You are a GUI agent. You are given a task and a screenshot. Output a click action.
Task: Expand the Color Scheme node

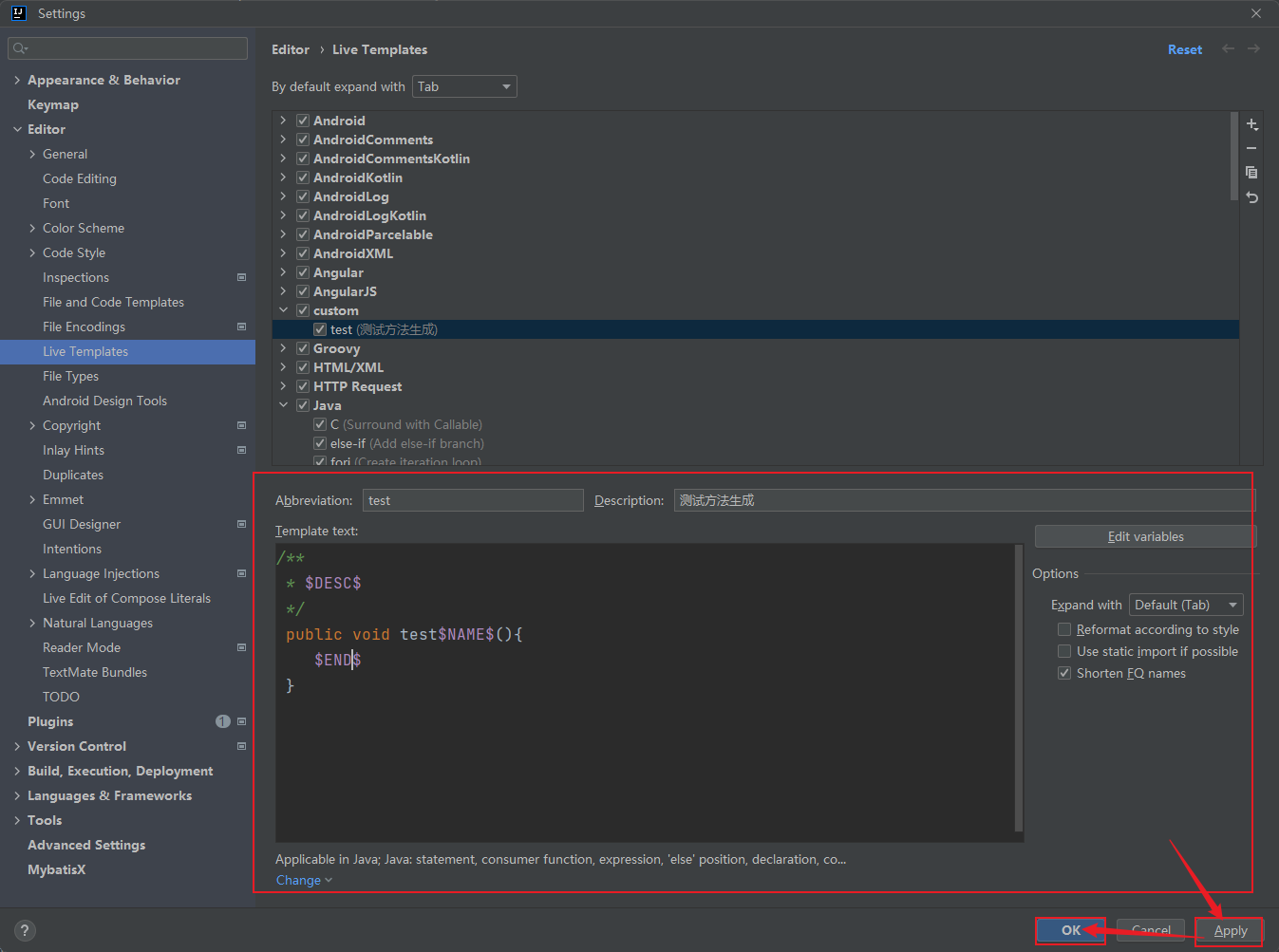coord(32,228)
